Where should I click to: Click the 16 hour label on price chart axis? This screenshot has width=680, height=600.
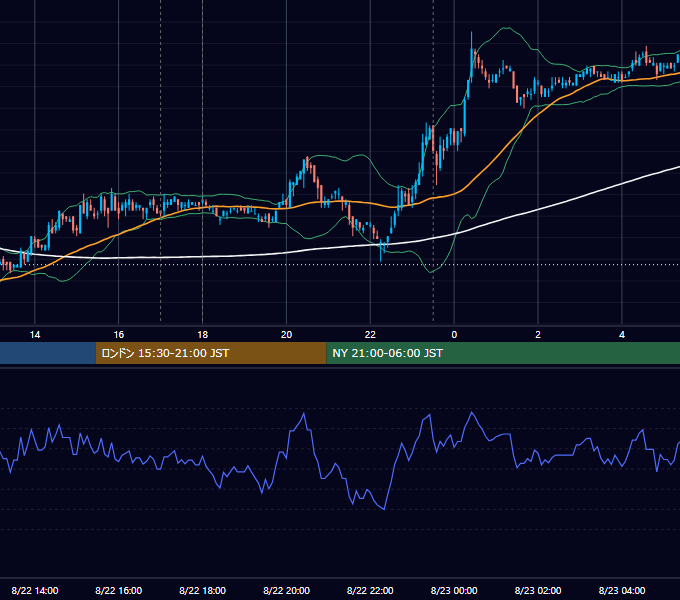coord(118,335)
